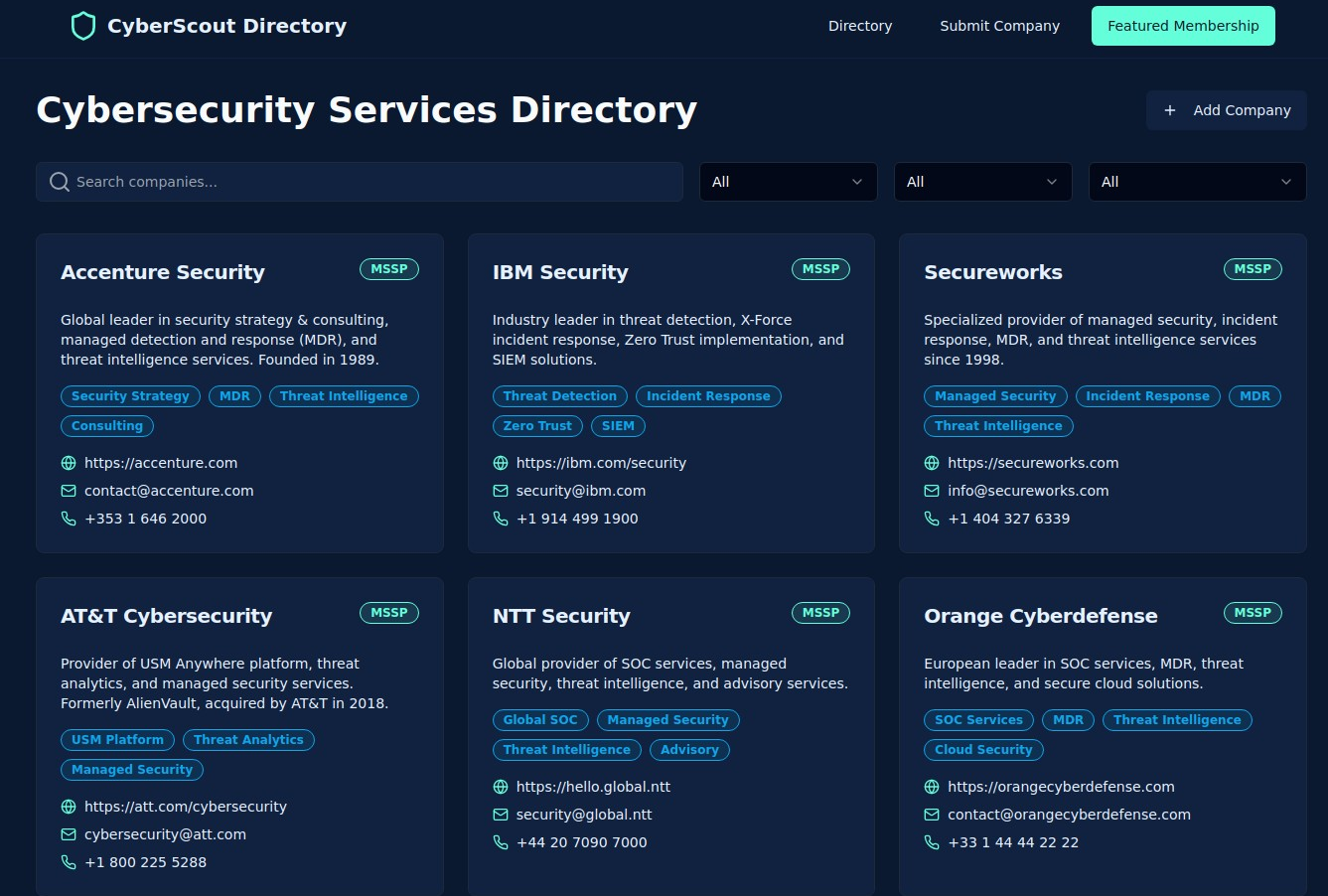Visit the https://secureworks.com link

1033,463
